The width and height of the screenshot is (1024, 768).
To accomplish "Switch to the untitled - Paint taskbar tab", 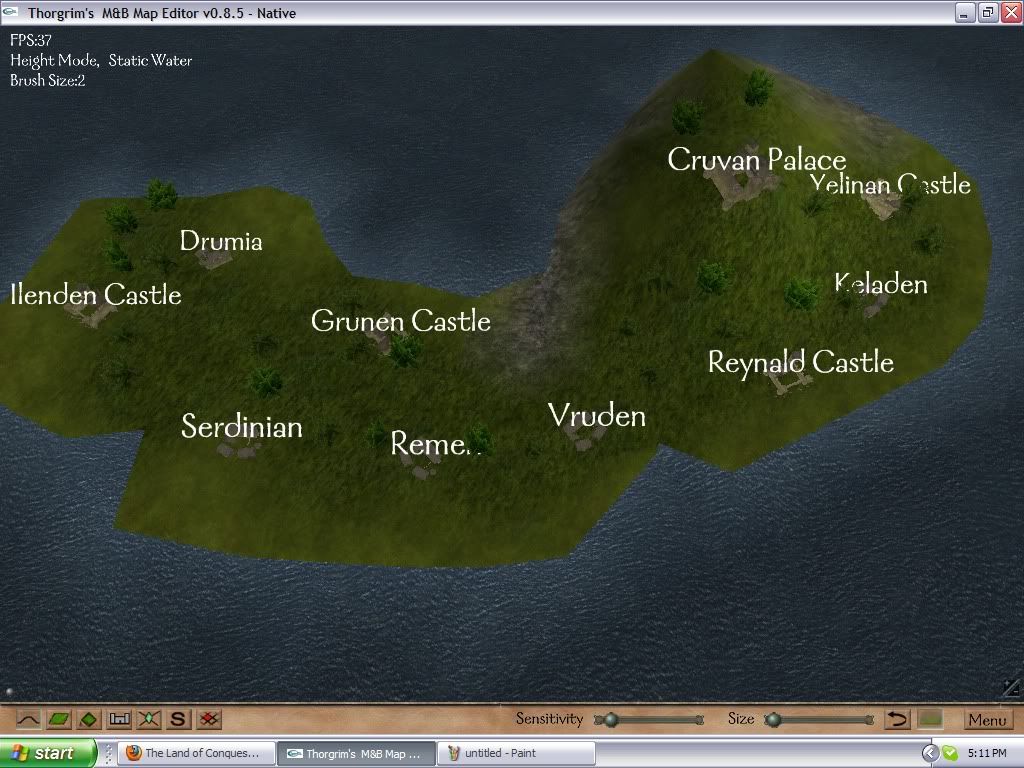I will pyautogui.click(x=516, y=752).
